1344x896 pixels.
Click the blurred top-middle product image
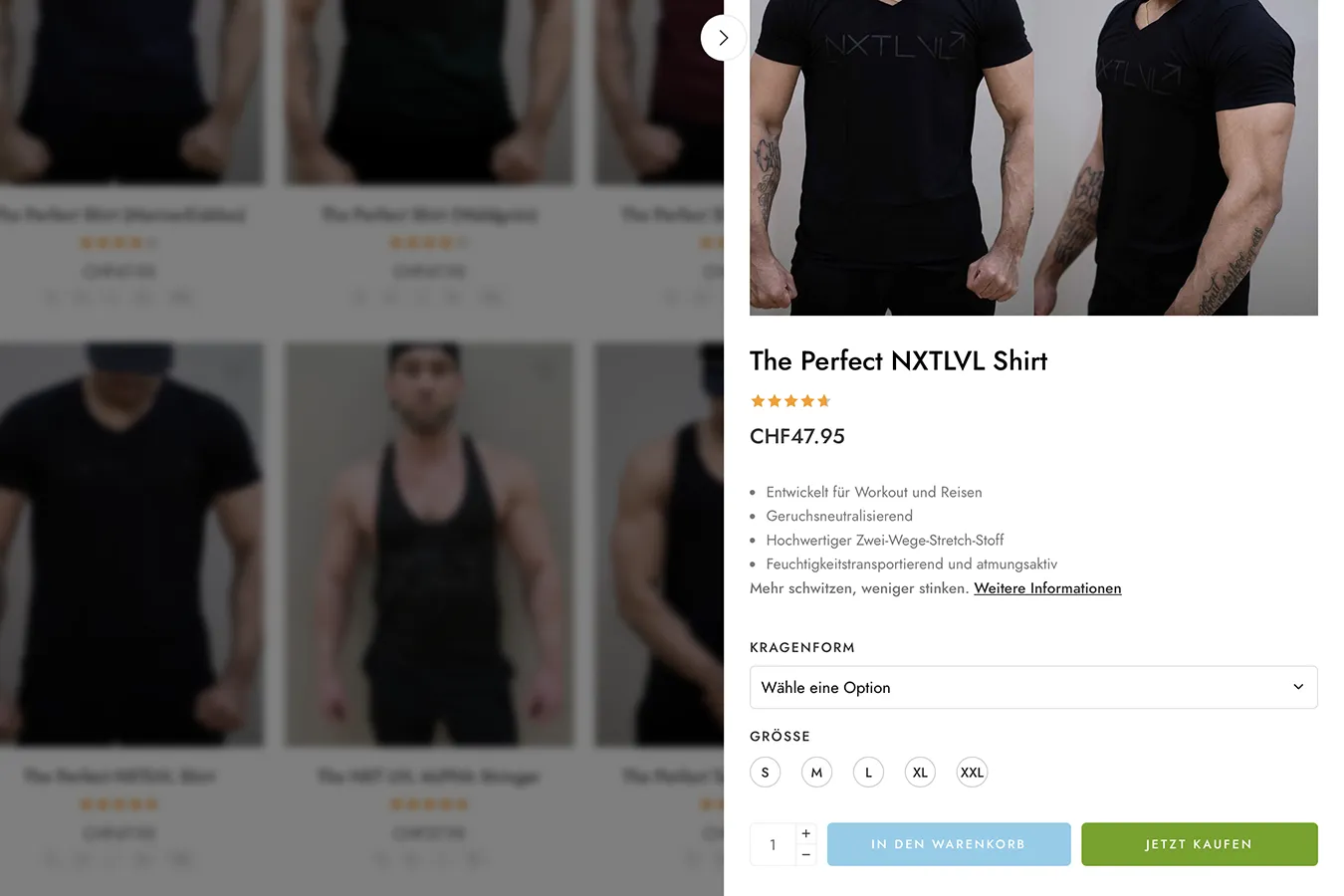point(429,90)
